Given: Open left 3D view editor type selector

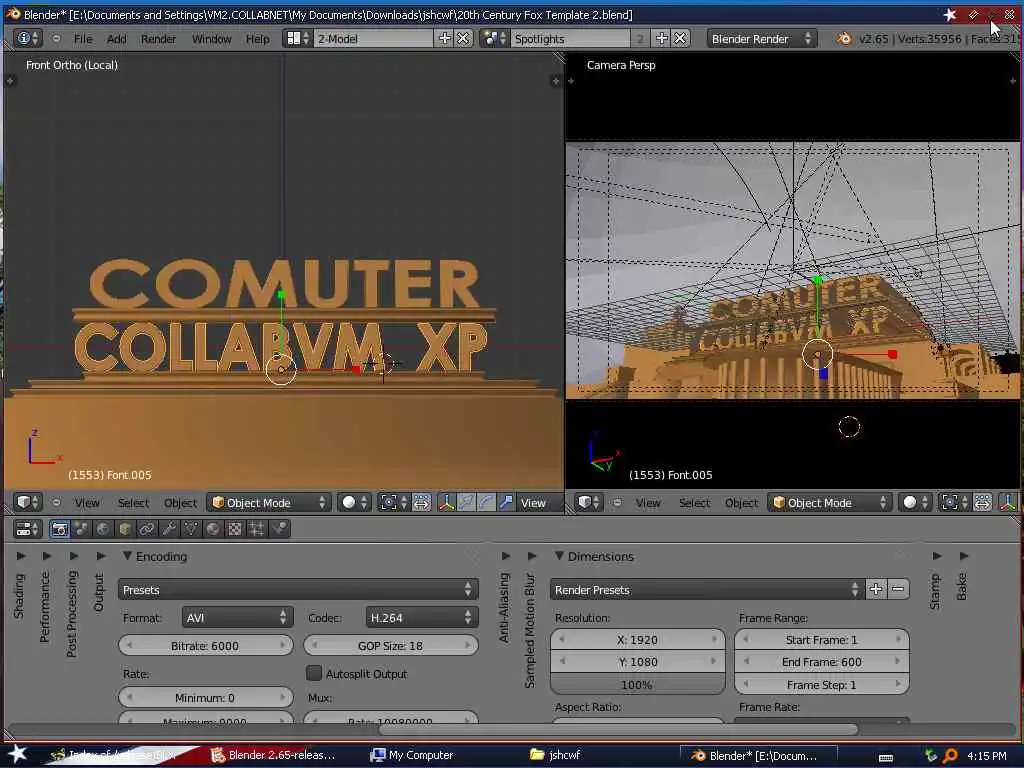Looking at the screenshot, I should point(28,502).
